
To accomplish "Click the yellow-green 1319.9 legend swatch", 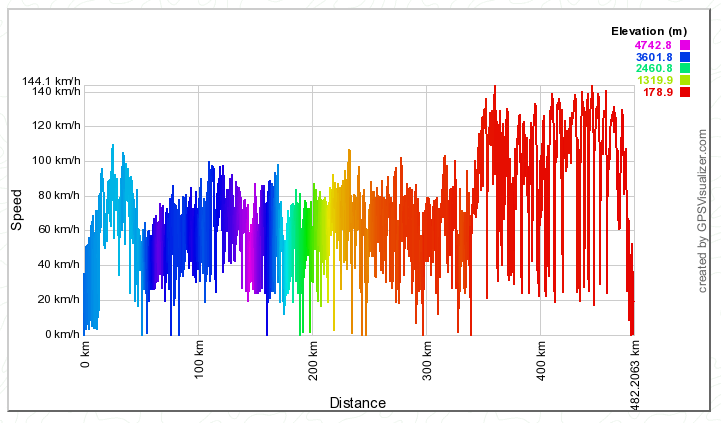I will click(685, 81).
